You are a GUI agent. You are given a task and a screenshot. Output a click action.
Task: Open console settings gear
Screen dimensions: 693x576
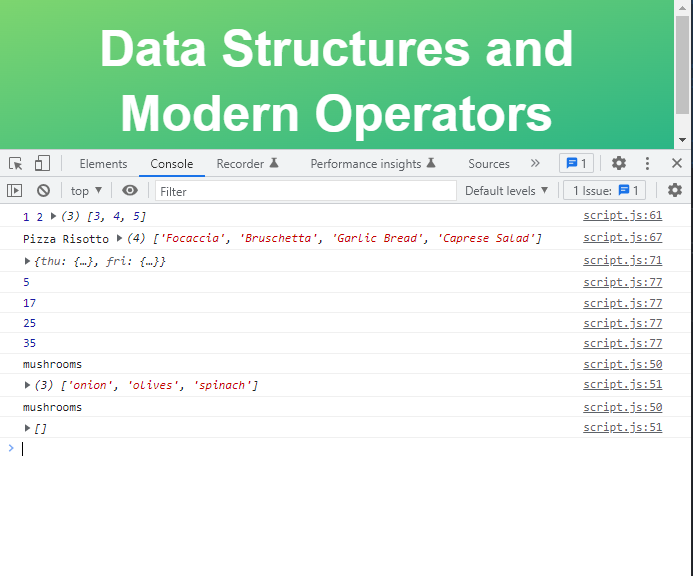pyautogui.click(x=674, y=191)
